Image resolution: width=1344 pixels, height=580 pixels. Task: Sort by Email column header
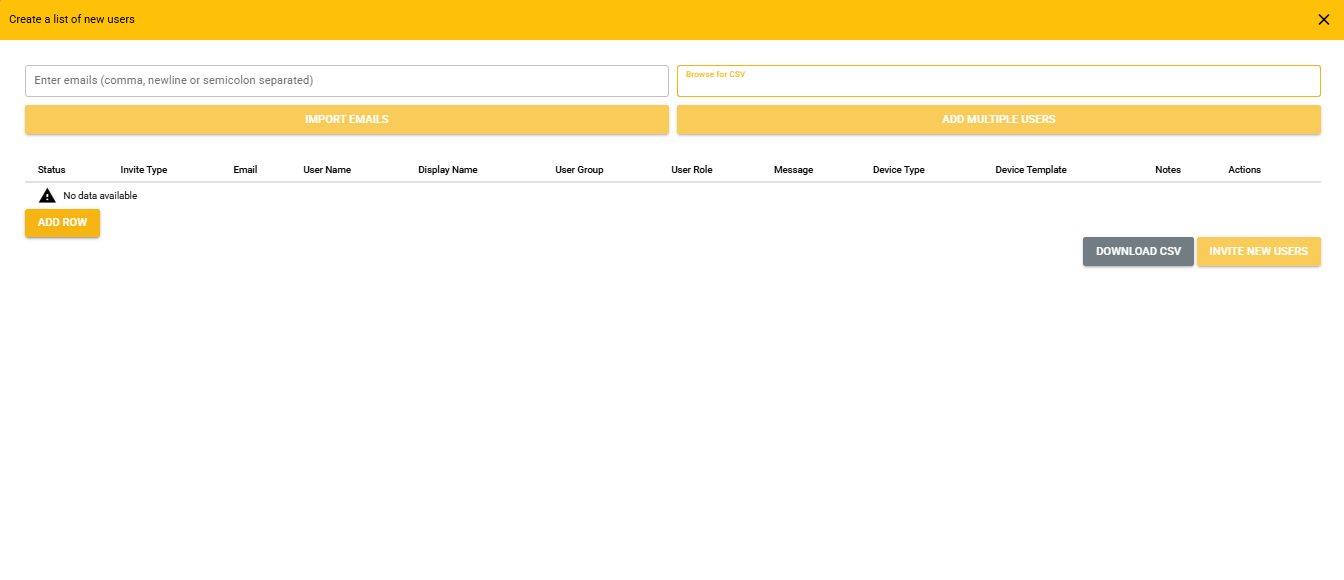245,170
